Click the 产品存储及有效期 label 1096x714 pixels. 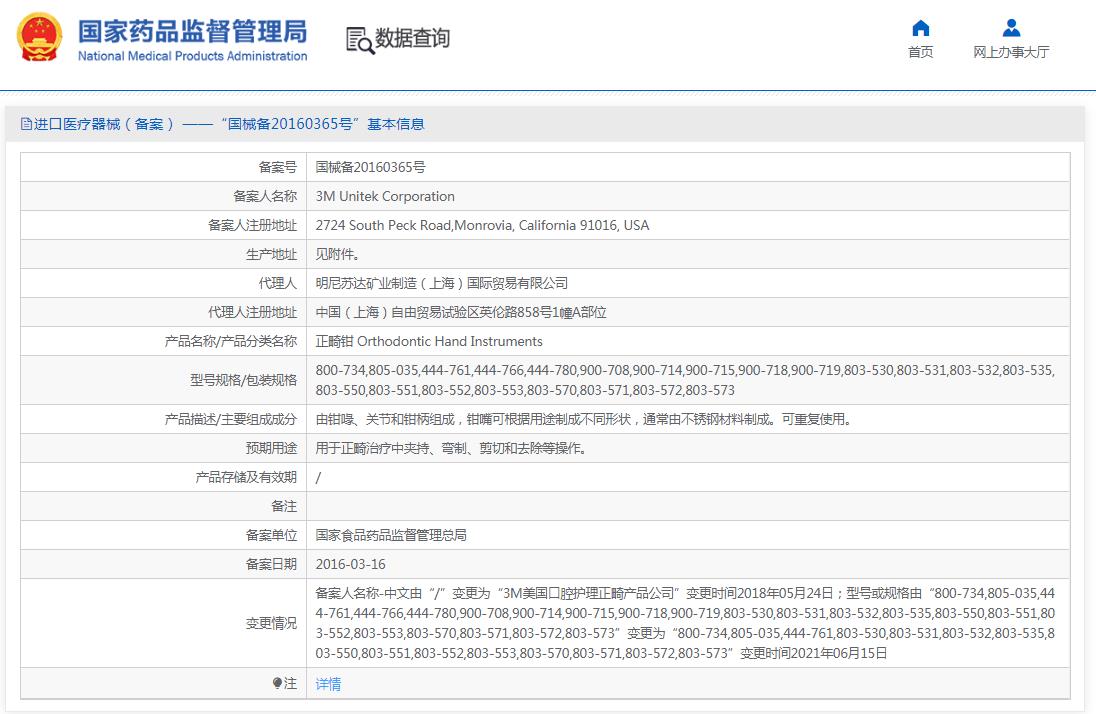click(246, 478)
